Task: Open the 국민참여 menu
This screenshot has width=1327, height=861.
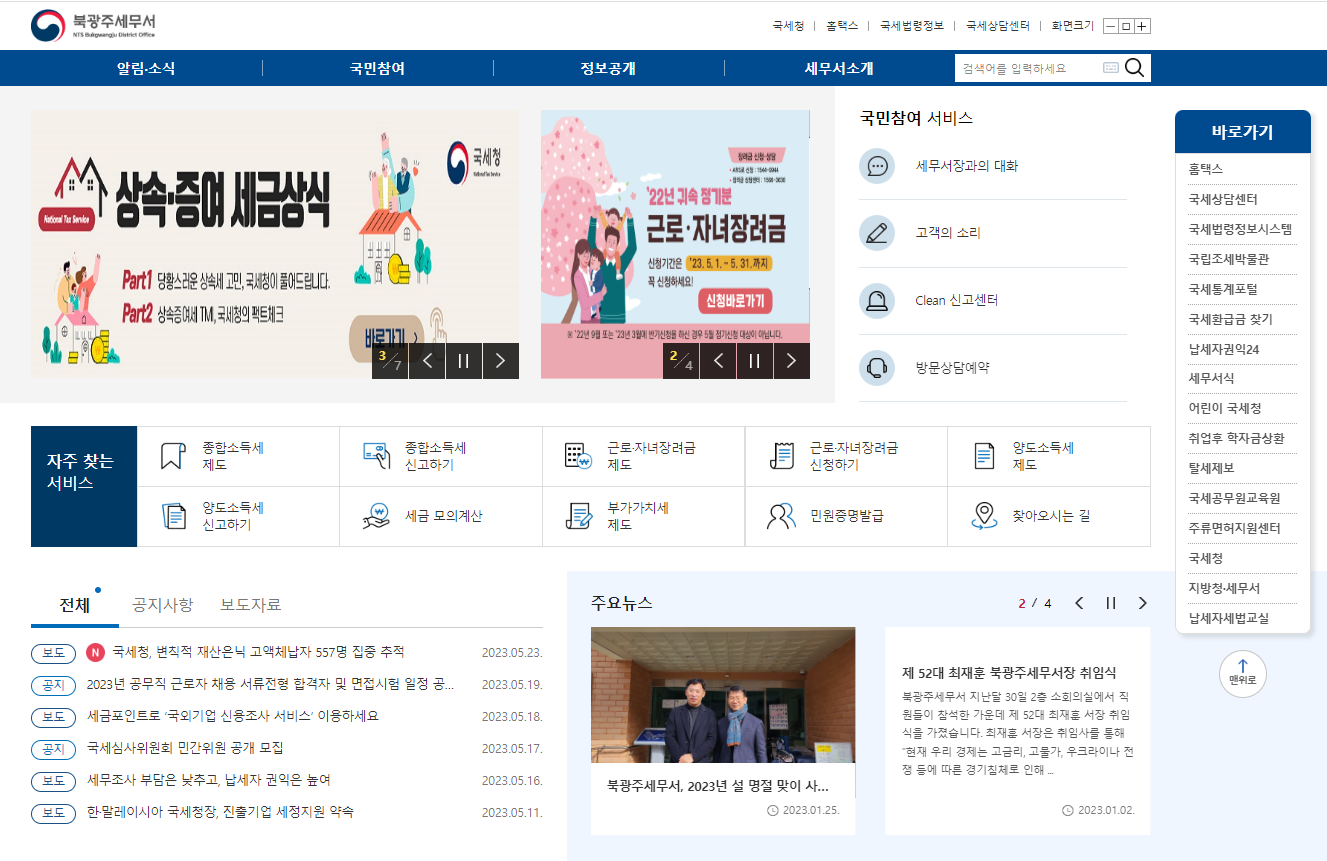Action: (377, 68)
